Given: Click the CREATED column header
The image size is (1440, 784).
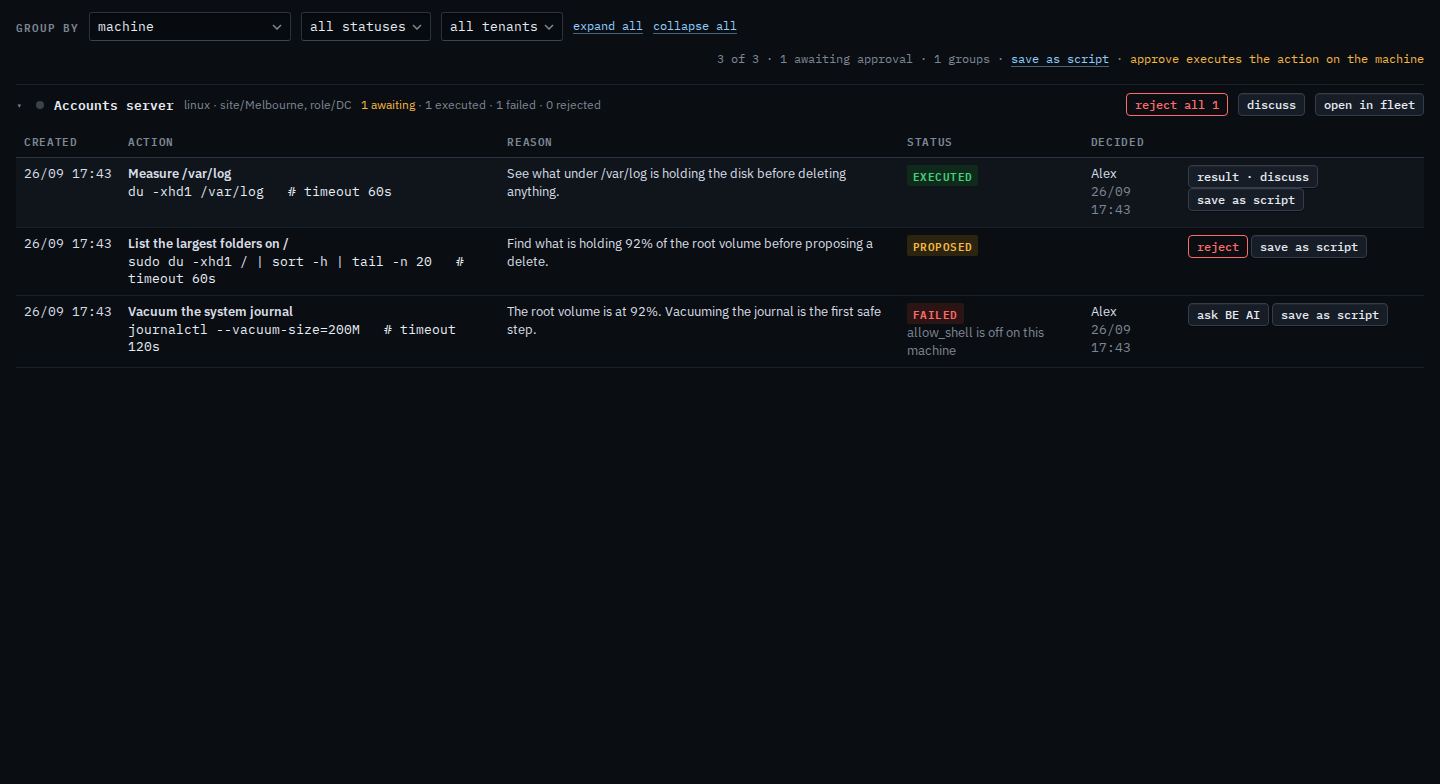Looking at the screenshot, I should 51,142.
